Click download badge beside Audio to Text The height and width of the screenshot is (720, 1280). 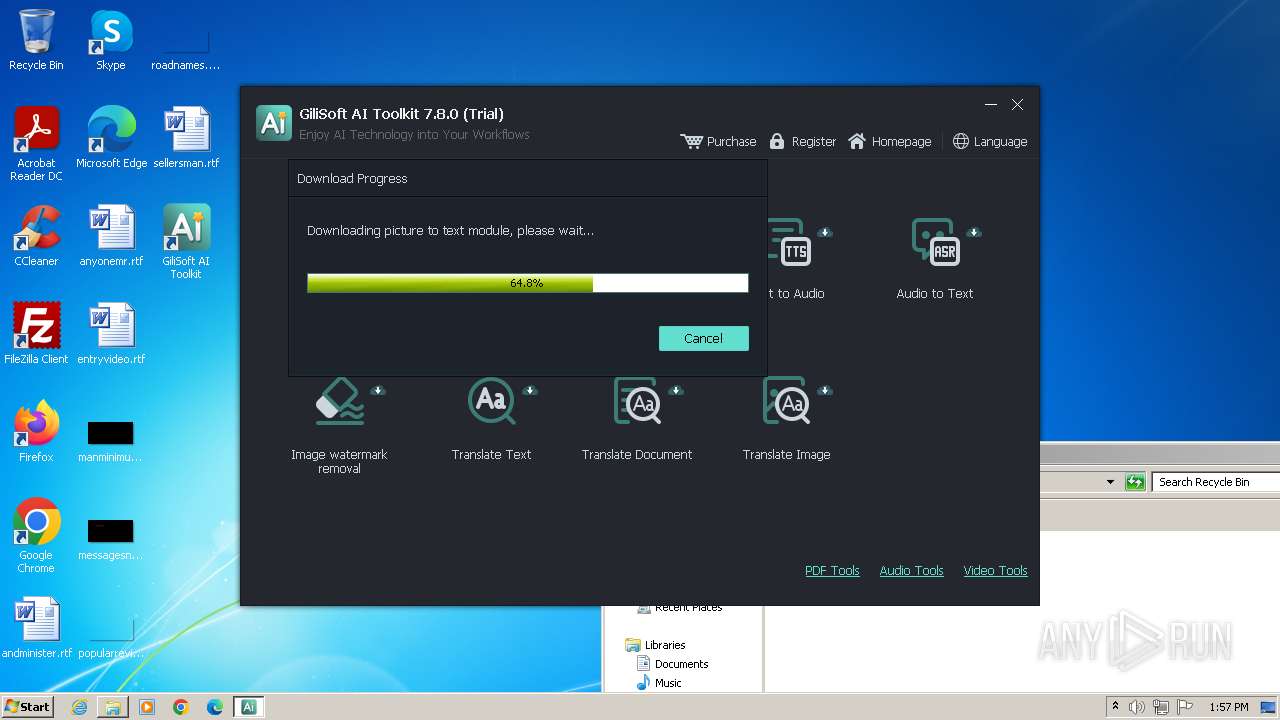[x=973, y=232]
